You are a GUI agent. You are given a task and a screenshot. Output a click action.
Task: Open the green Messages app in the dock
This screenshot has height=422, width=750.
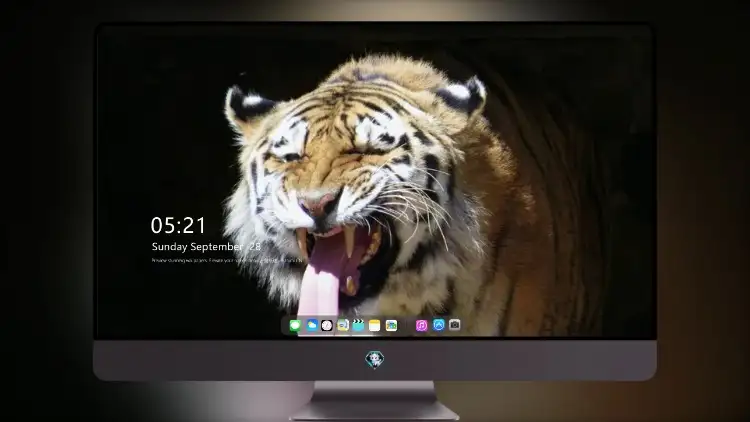tap(295, 325)
